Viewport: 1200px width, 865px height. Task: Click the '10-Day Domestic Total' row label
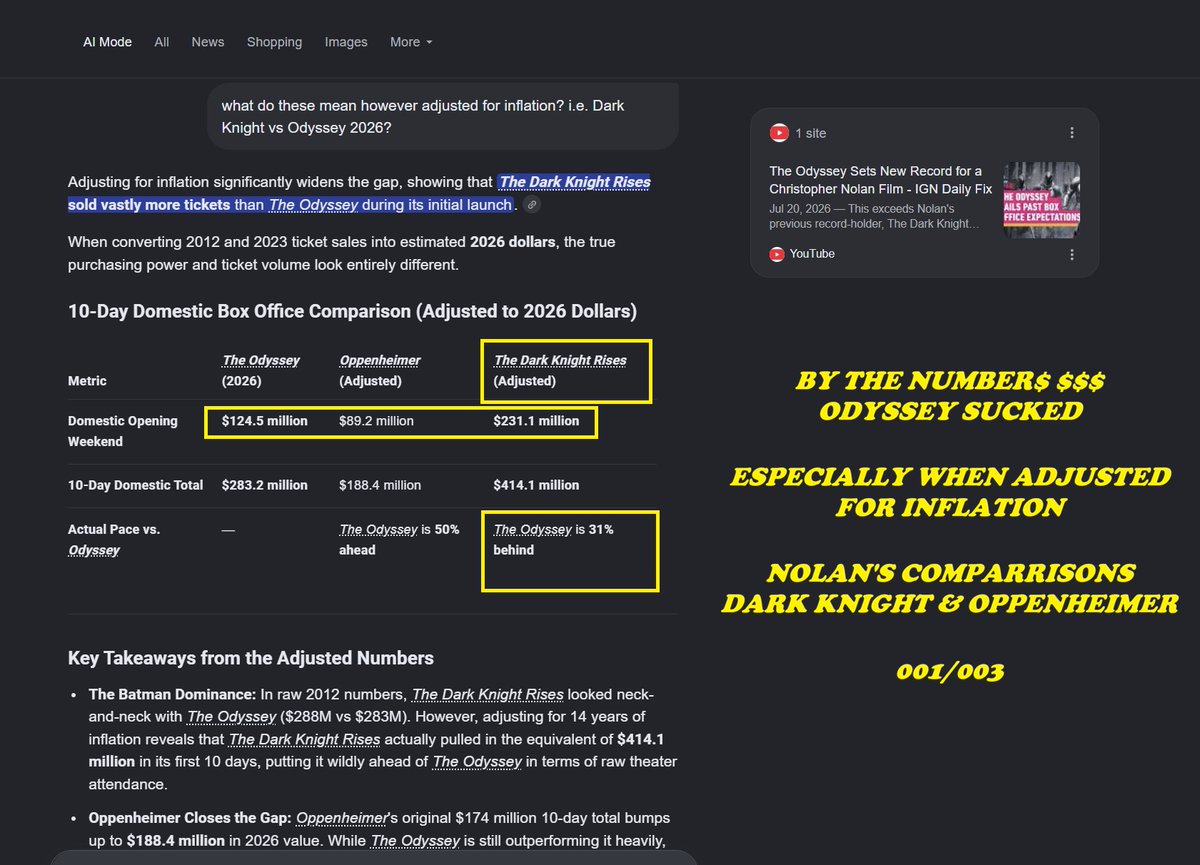136,485
